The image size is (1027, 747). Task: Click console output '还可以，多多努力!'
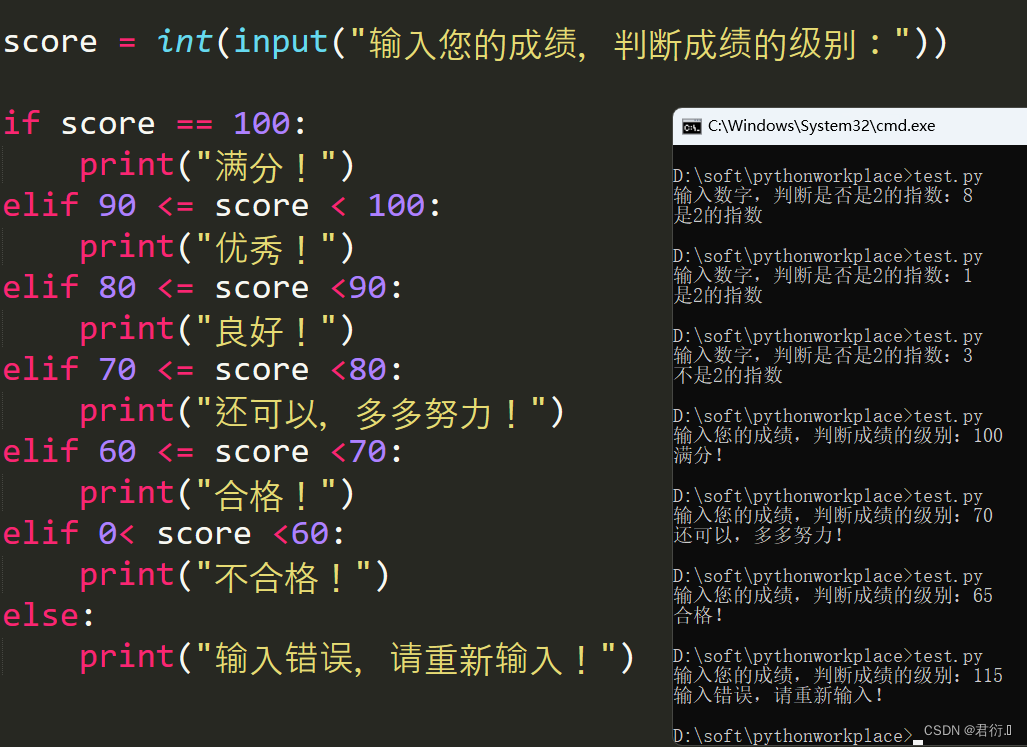pos(758,536)
